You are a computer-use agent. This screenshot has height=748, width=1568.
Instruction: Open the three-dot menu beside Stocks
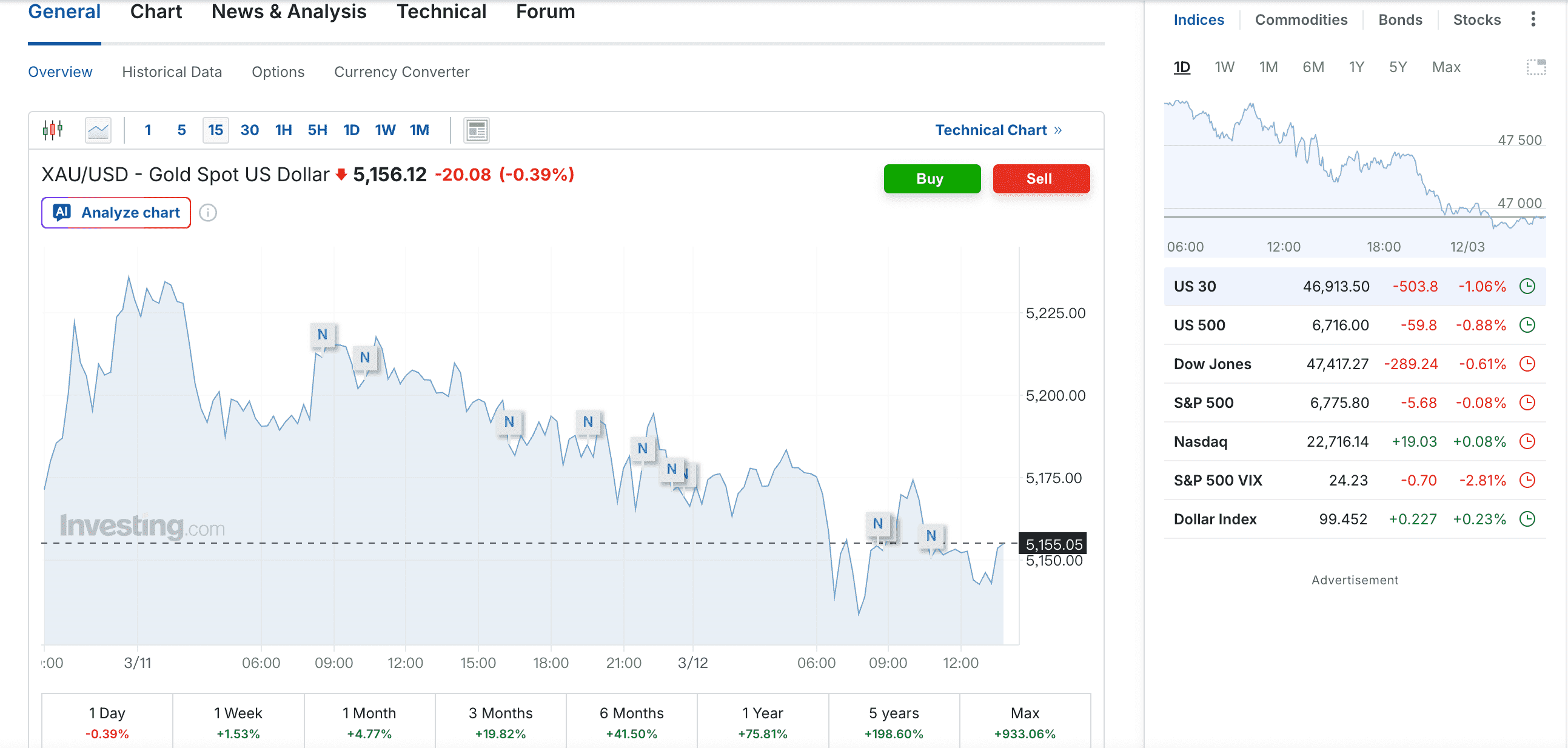pyautogui.click(x=1533, y=19)
